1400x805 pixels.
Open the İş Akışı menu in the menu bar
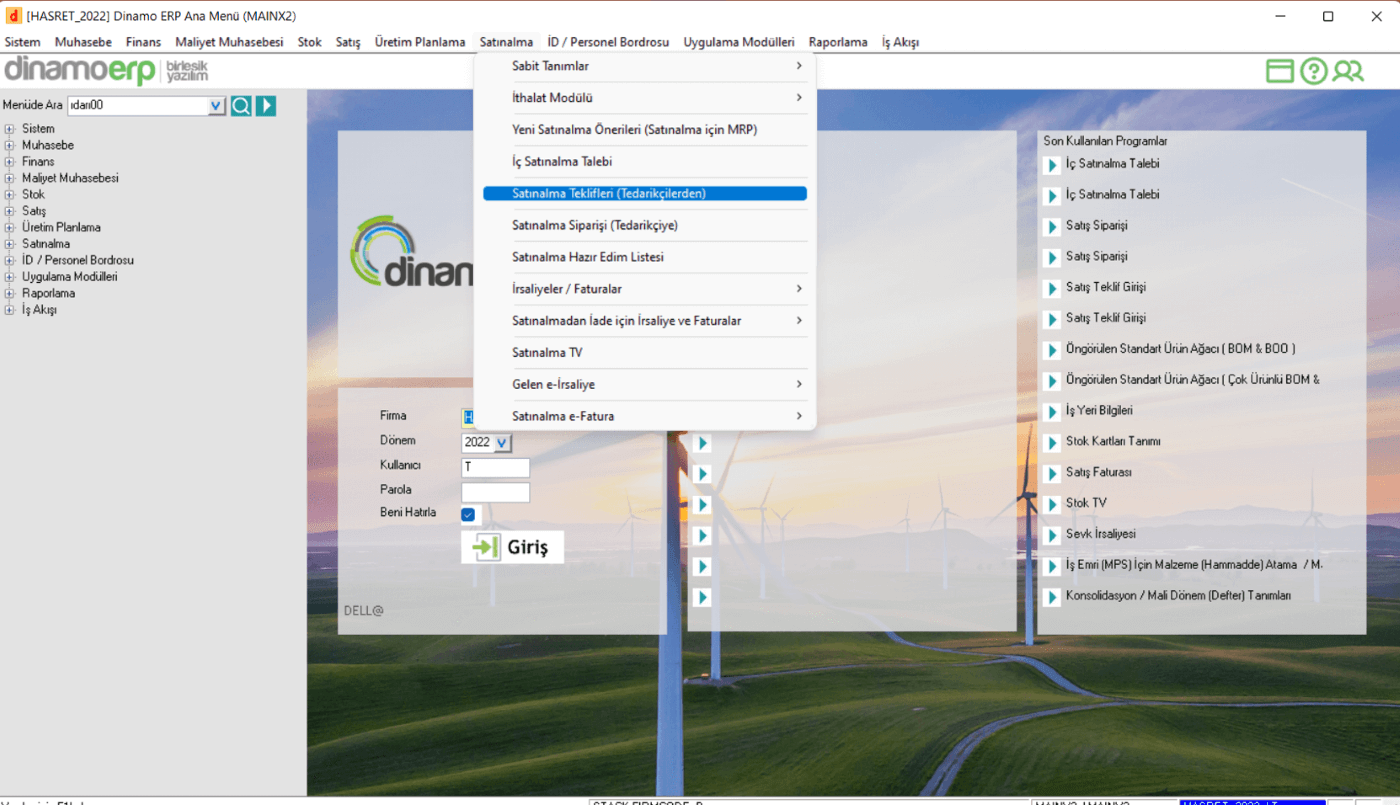[900, 42]
